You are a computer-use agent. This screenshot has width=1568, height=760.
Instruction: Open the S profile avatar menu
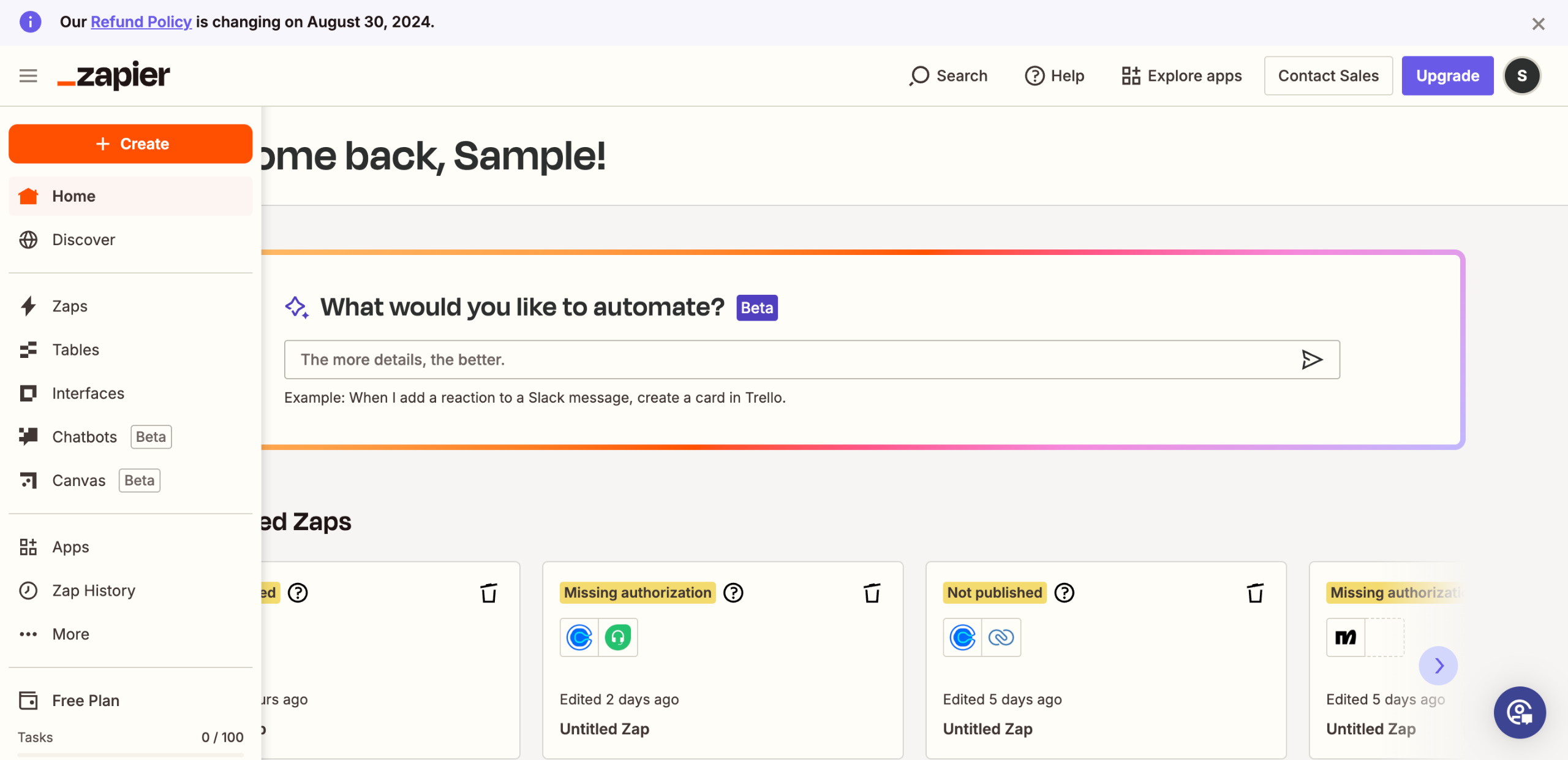(x=1522, y=76)
